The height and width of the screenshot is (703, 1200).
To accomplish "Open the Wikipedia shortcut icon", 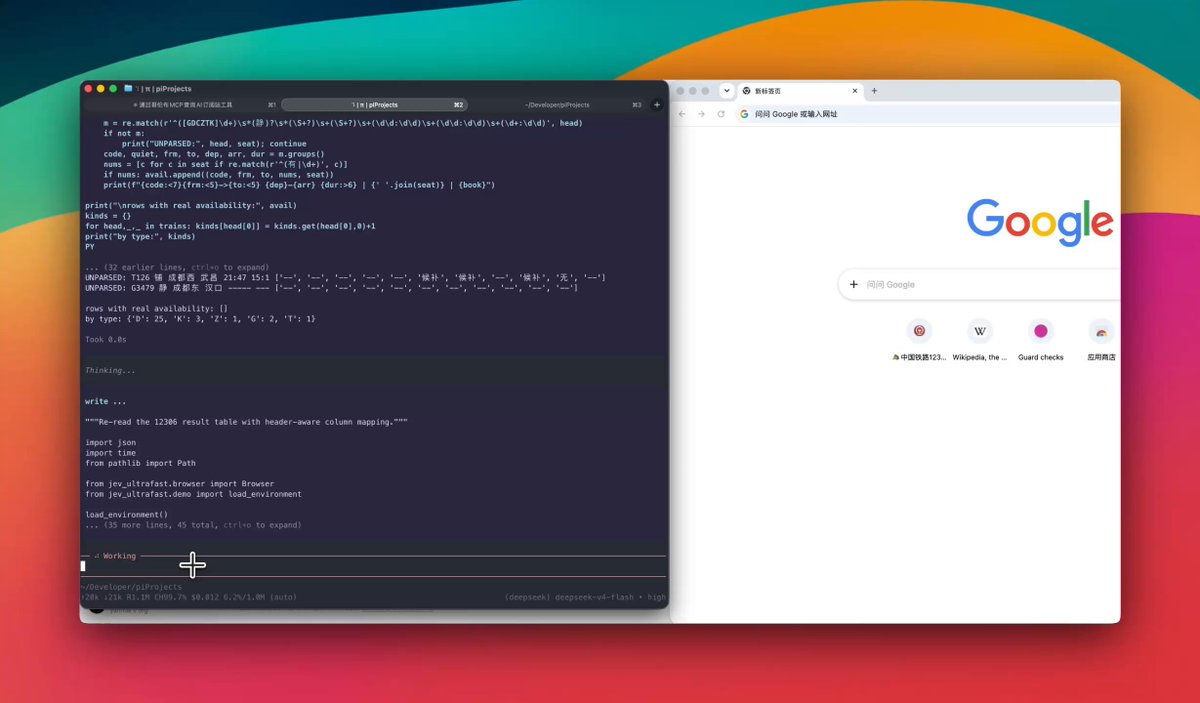I will [x=980, y=331].
